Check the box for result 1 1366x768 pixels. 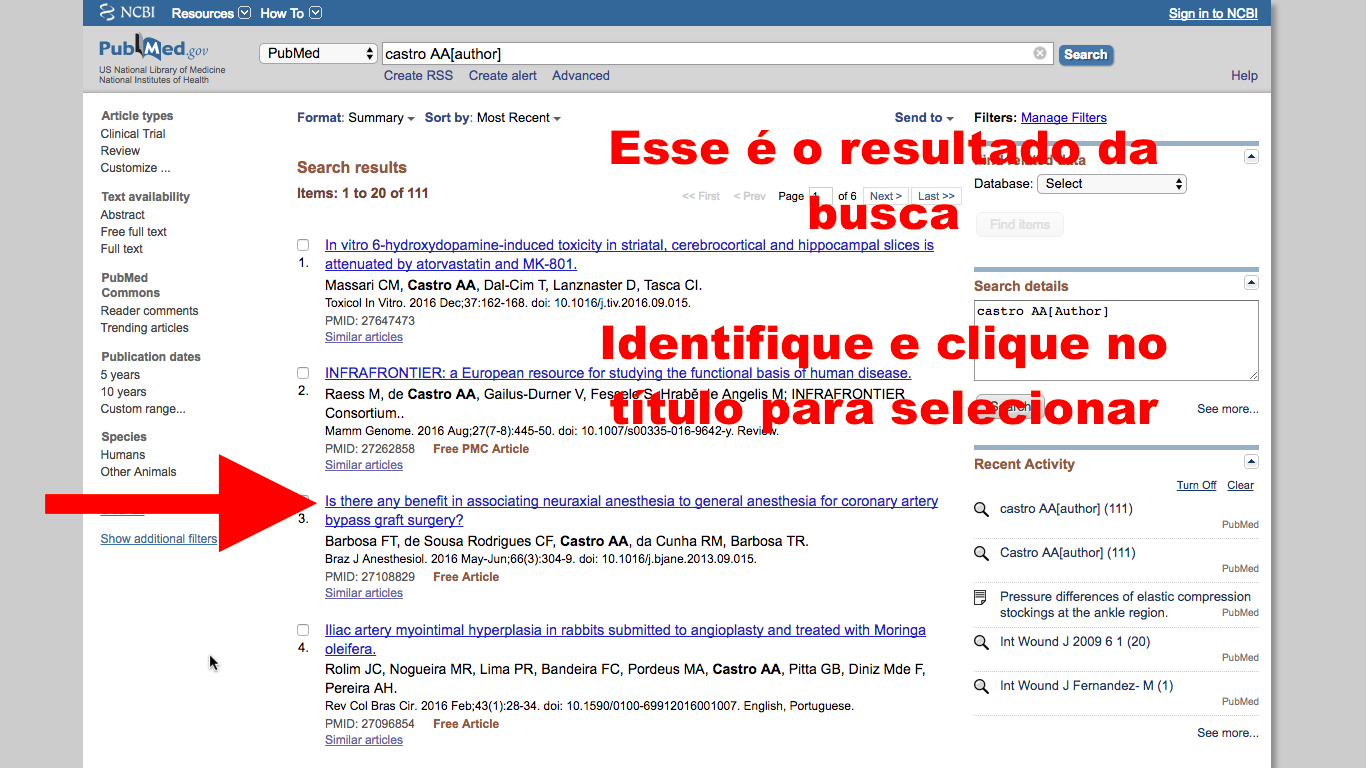click(x=303, y=245)
